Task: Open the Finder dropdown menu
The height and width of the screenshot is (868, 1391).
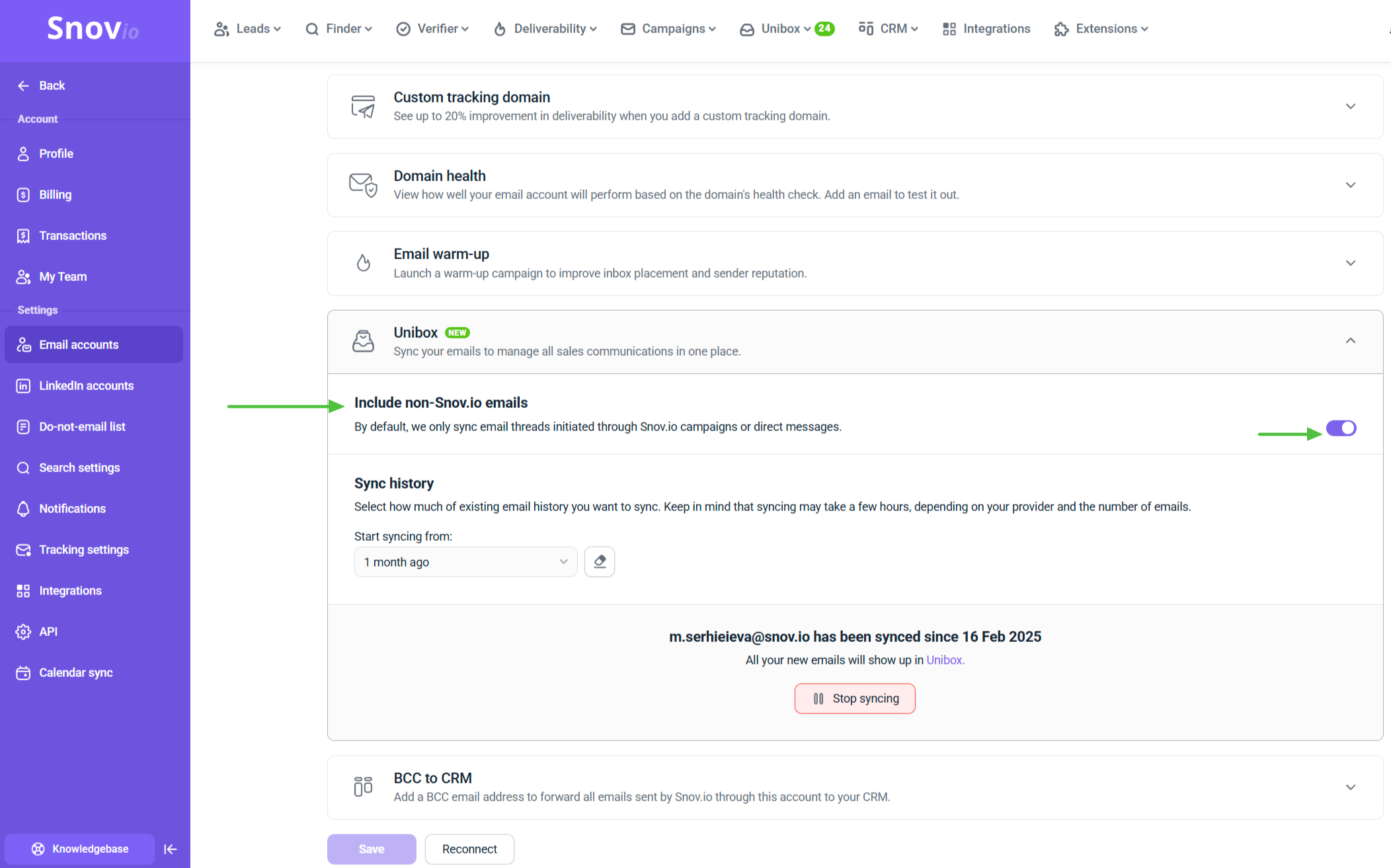Action: tap(338, 28)
